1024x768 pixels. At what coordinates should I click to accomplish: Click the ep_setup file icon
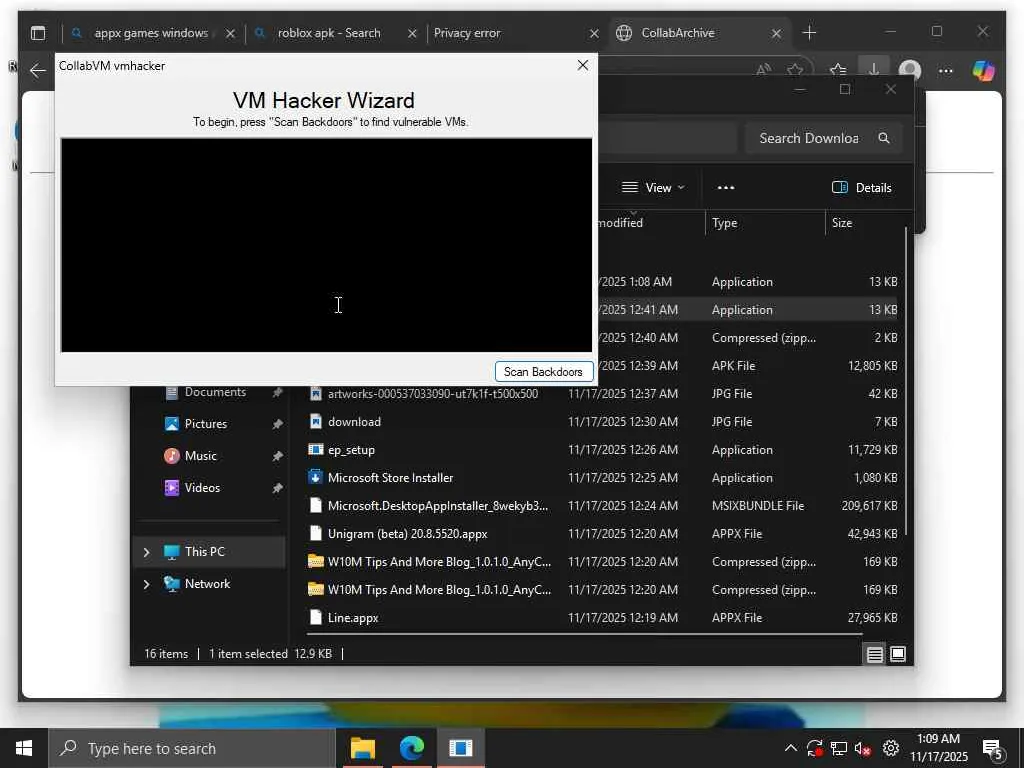[315, 449]
